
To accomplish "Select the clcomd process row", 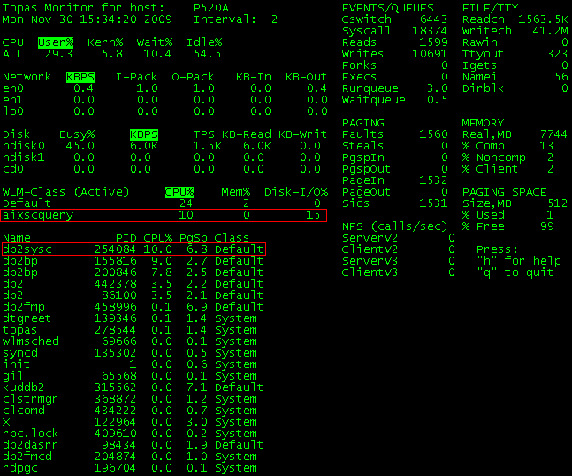I will click(130, 410).
